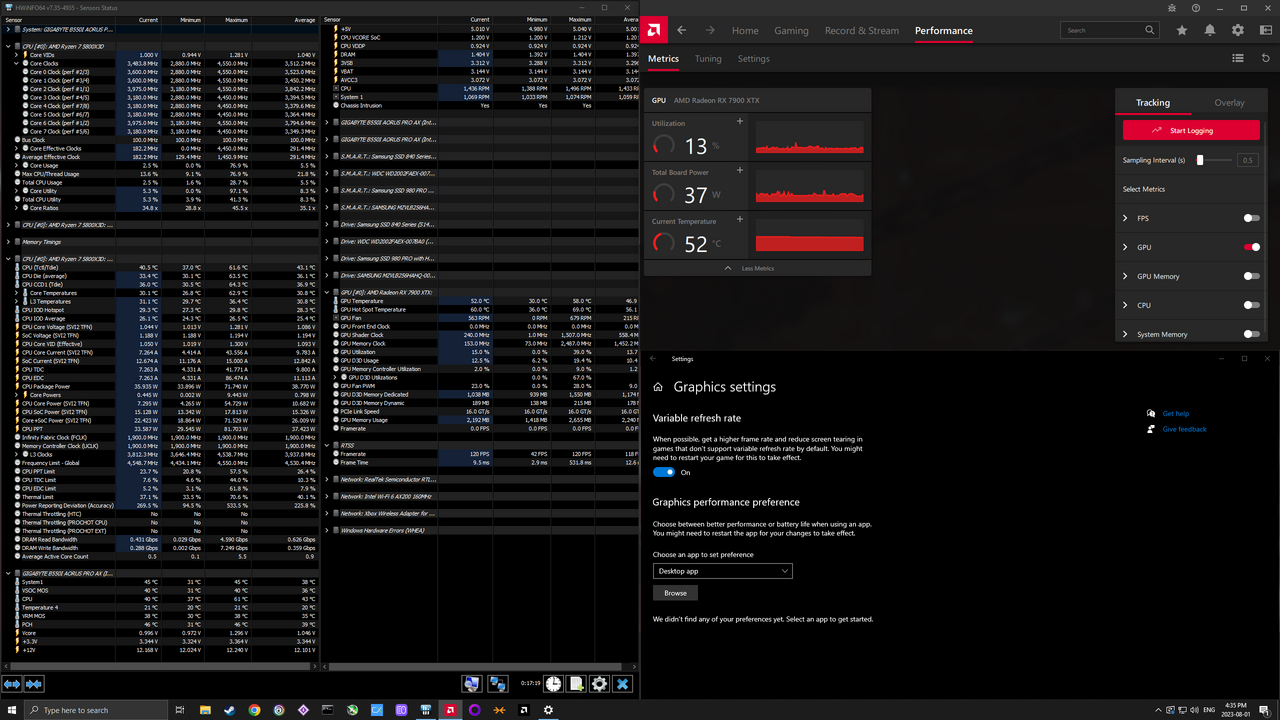The height and width of the screenshot is (720, 1280).
Task: Switch to the Tuning tab
Action: (708, 59)
